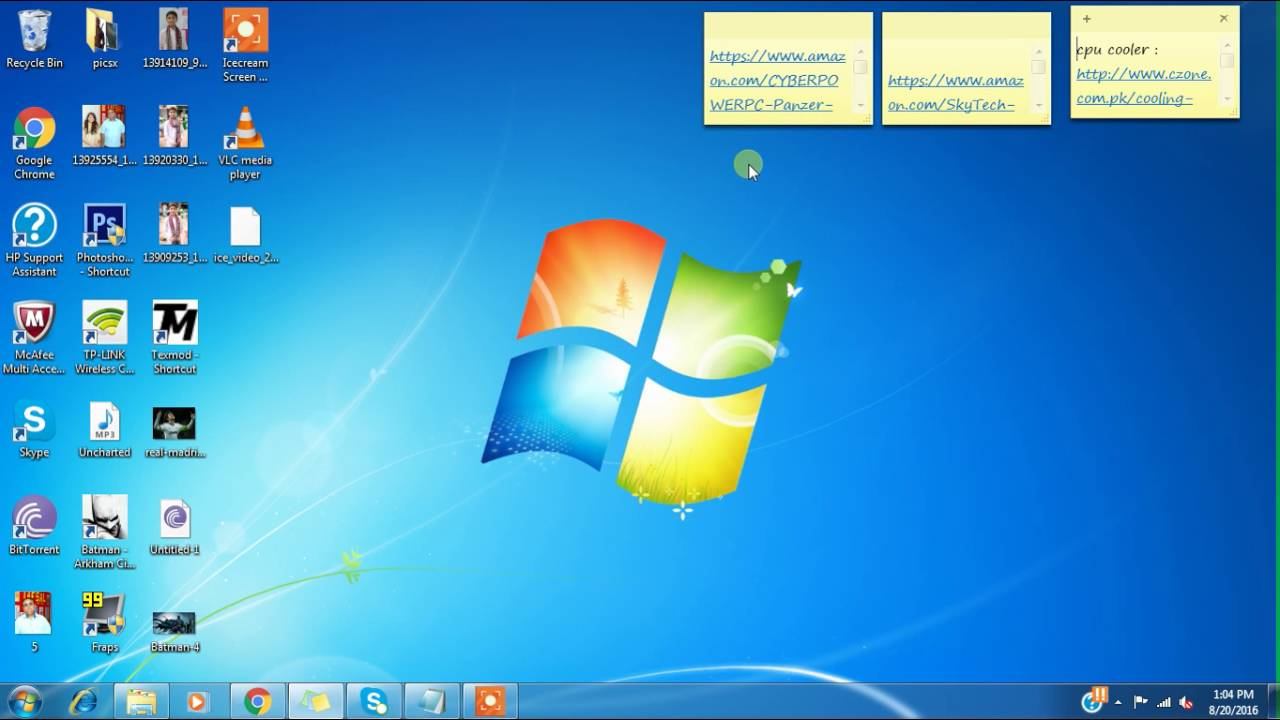
Task: Select the Icecream Screen Recorder desktop shortcut
Action: point(245,45)
